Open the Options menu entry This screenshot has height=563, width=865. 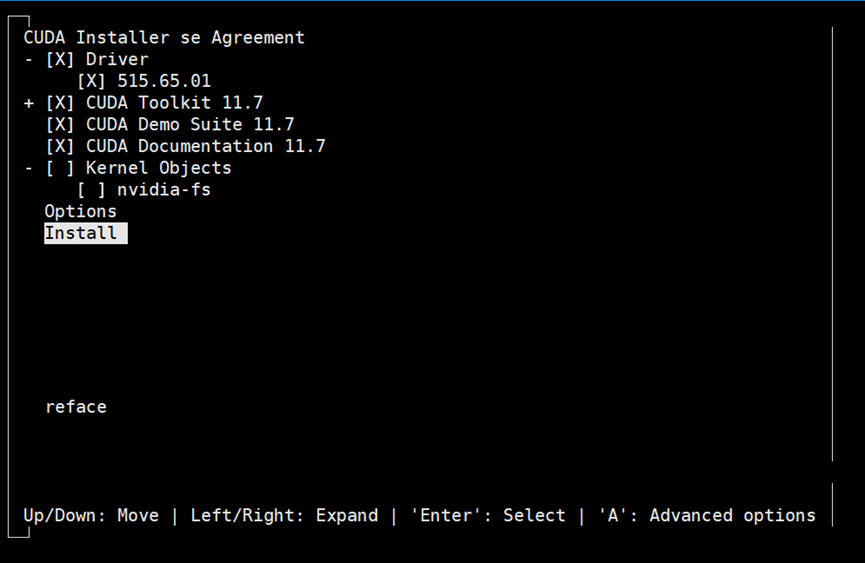point(80,212)
